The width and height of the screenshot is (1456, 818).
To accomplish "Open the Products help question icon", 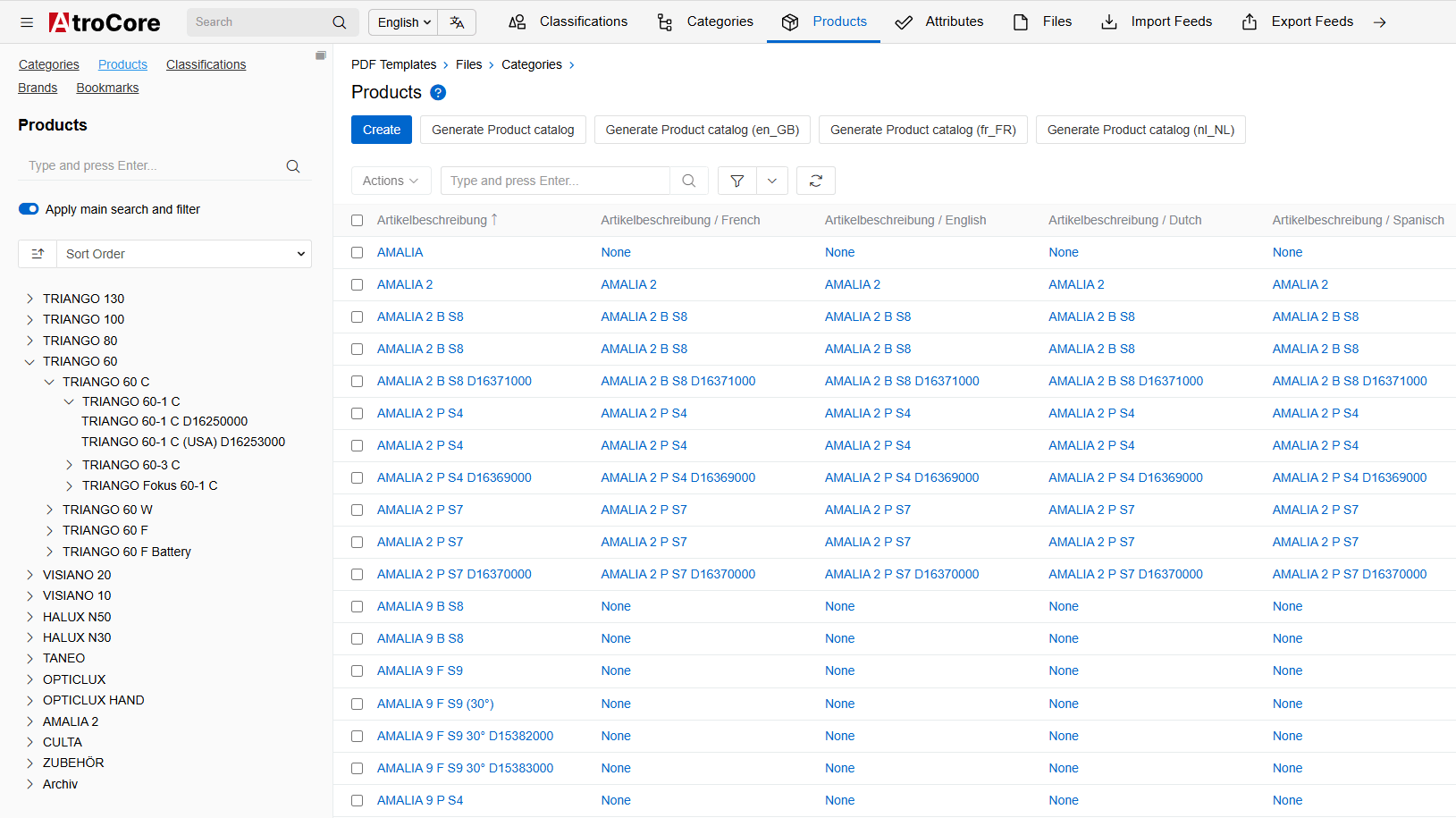I will pos(438,93).
